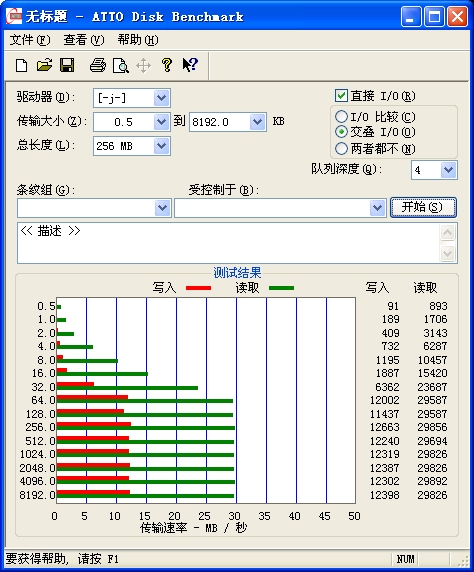Click the NUM status bar indicator
Viewport: 474px width, 572px height.
point(405,559)
